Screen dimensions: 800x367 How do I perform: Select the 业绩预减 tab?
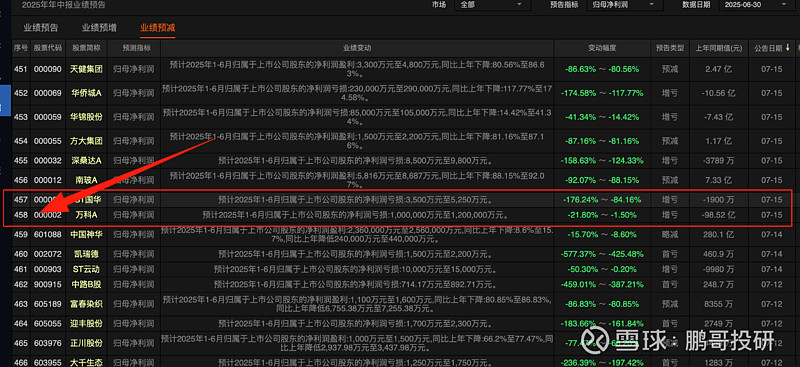158,28
